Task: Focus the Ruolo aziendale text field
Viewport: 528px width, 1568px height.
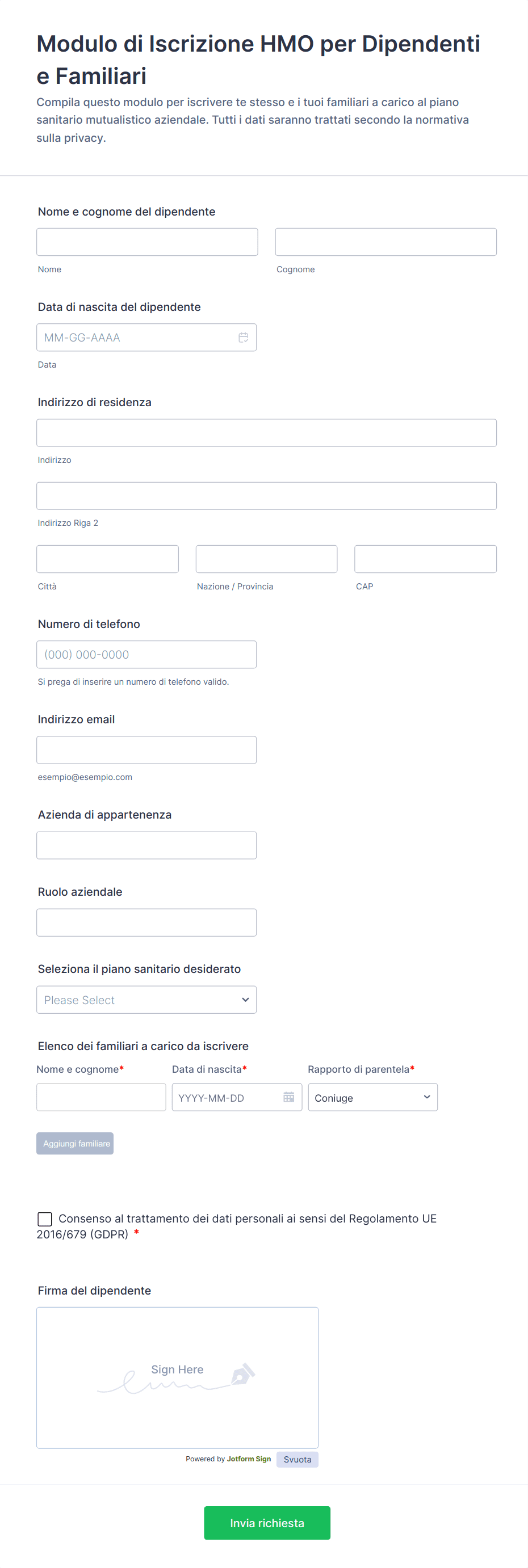Action: 146,922
